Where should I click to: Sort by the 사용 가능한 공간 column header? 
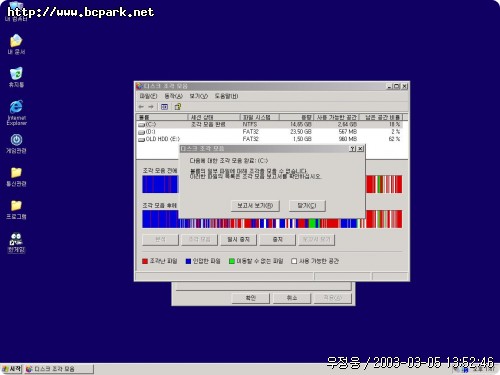pyautogui.click(x=336, y=117)
